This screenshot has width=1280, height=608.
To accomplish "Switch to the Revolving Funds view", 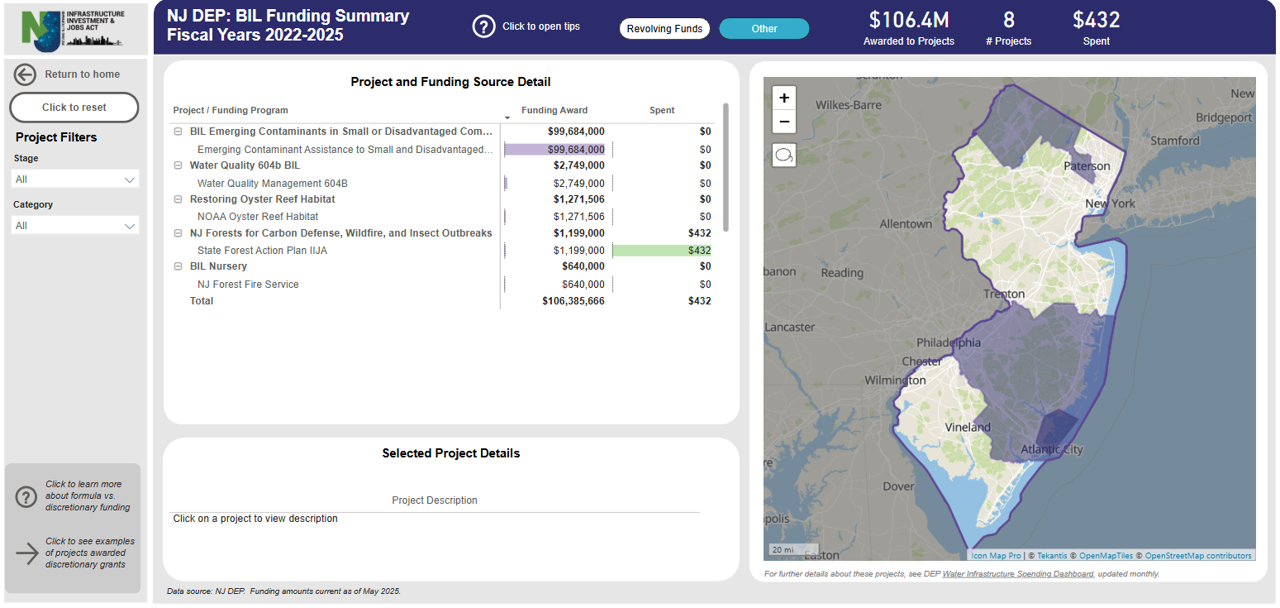I will (x=664, y=28).
